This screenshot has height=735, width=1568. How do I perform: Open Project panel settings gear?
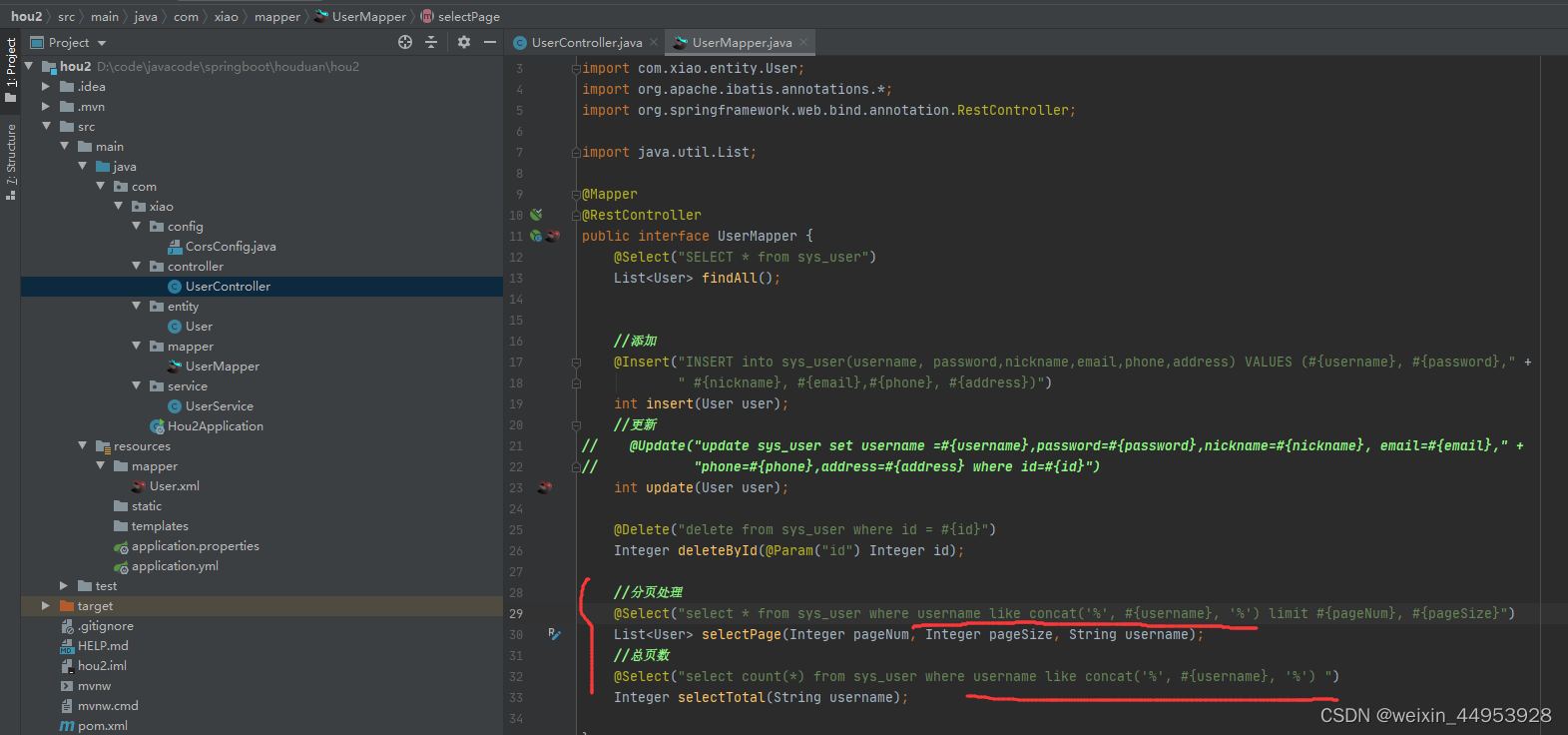pos(464,42)
